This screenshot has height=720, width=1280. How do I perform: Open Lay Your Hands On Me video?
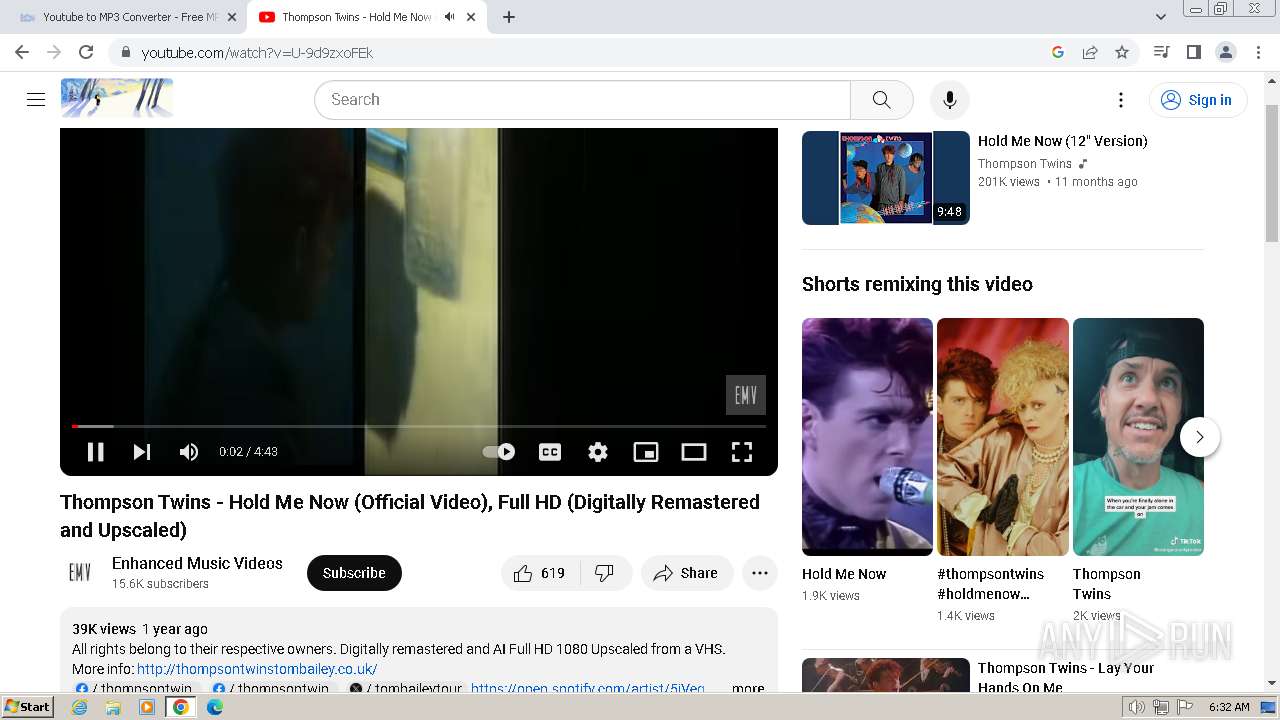tap(1066, 677)
